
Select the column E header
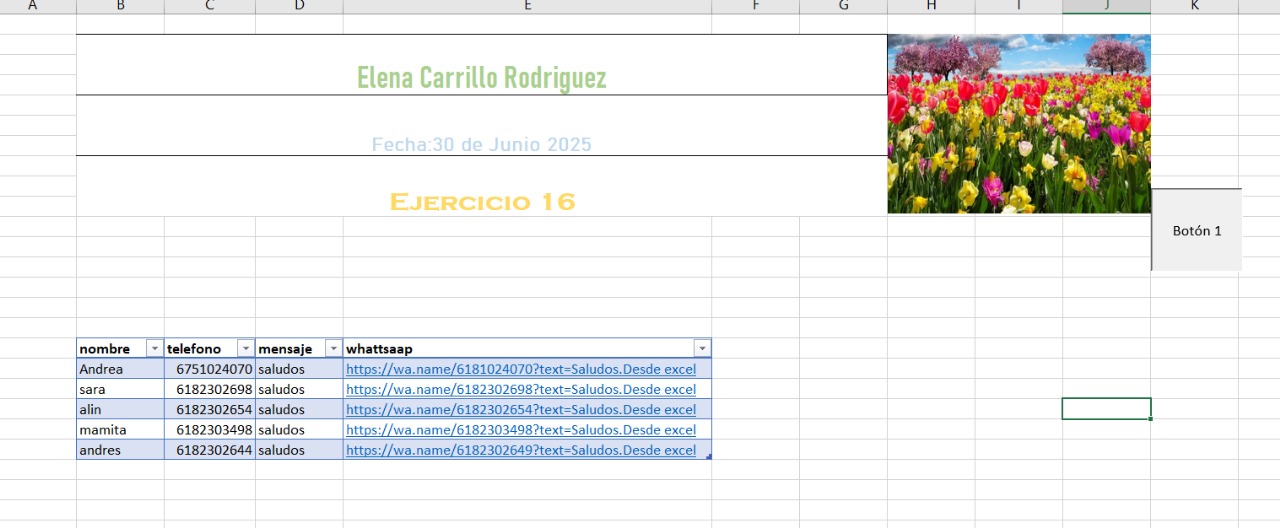point(527,6)
